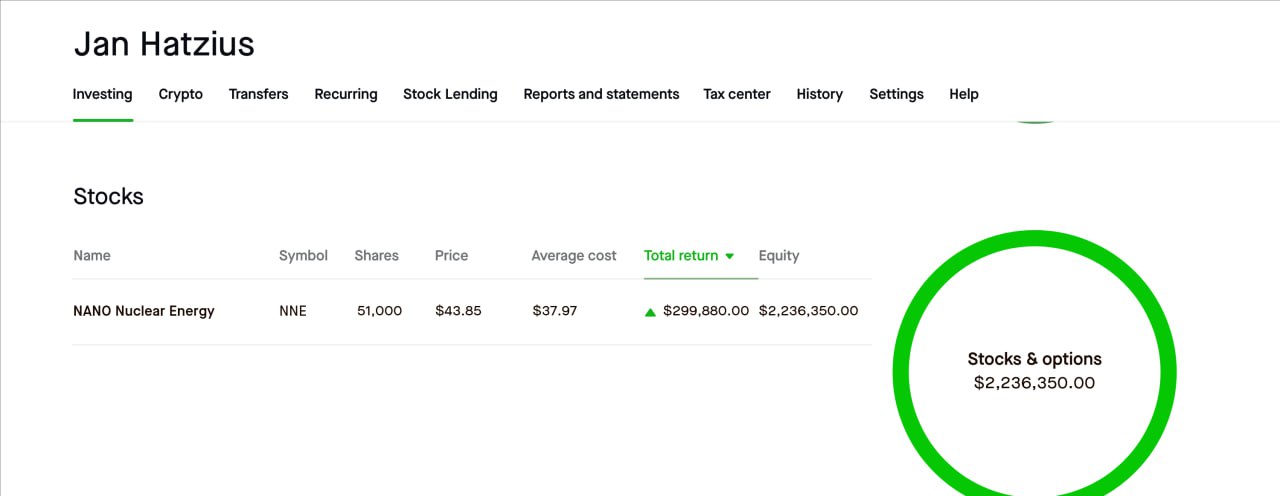This screenshot has width=1280, height=496.
Task: Click the Stocks & options chart label
Action: pyautogui.click(x=1034, y=359)
